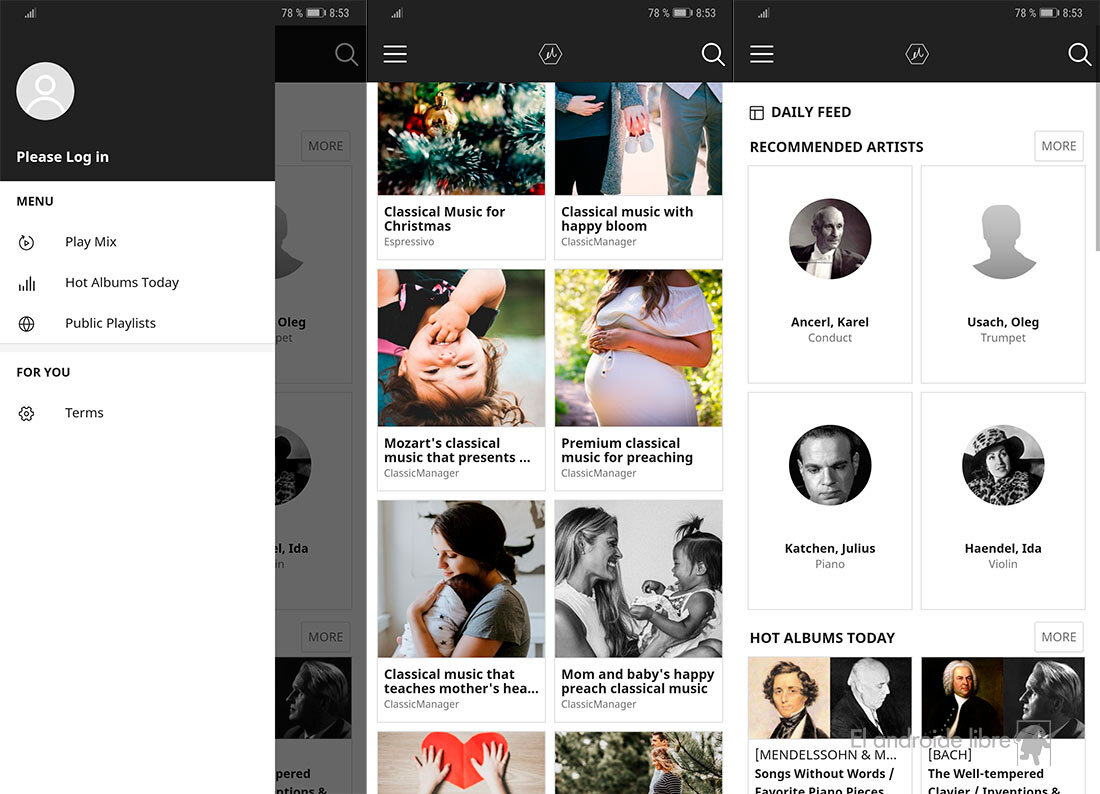Tap the profile avatar in the side drawer
The height and width of the screenshot is (794, 1100).
coord(45,91)
